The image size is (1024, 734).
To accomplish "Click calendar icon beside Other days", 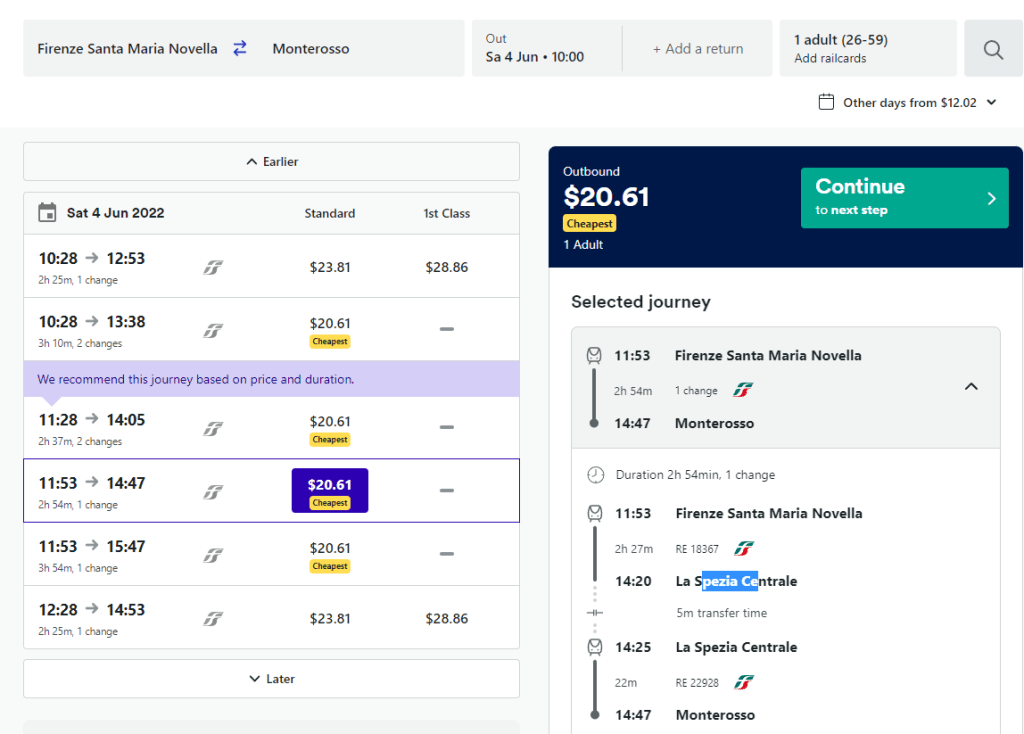I will click(x=826, y=102).
